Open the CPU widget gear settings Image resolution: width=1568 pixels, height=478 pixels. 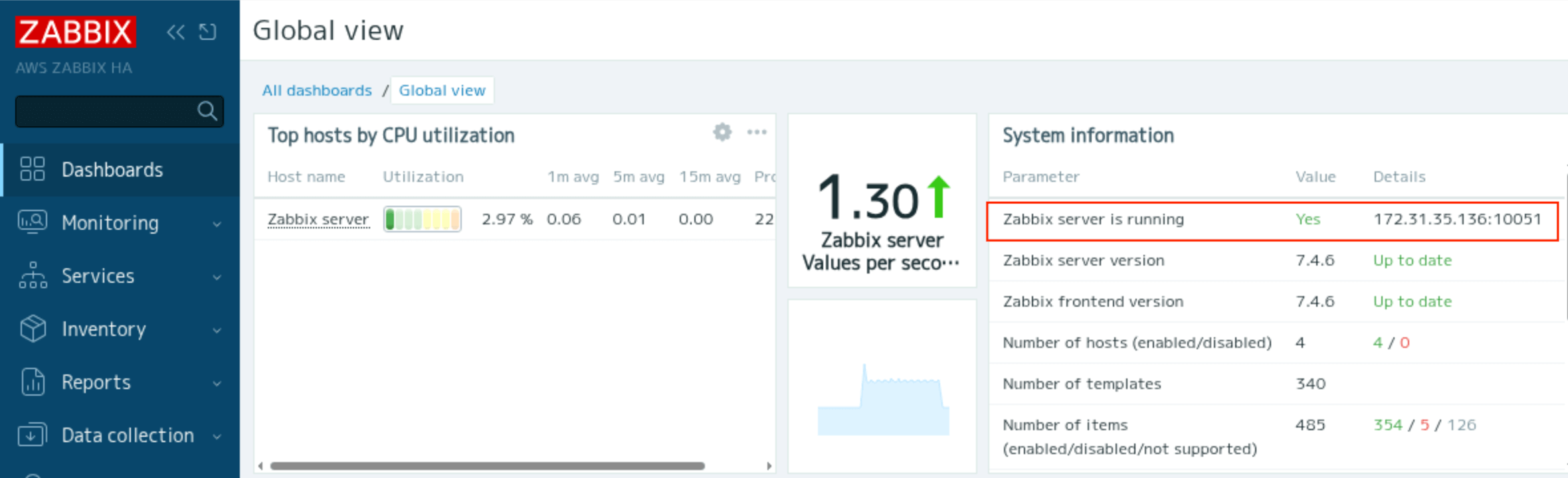click(x=722, y=132)
